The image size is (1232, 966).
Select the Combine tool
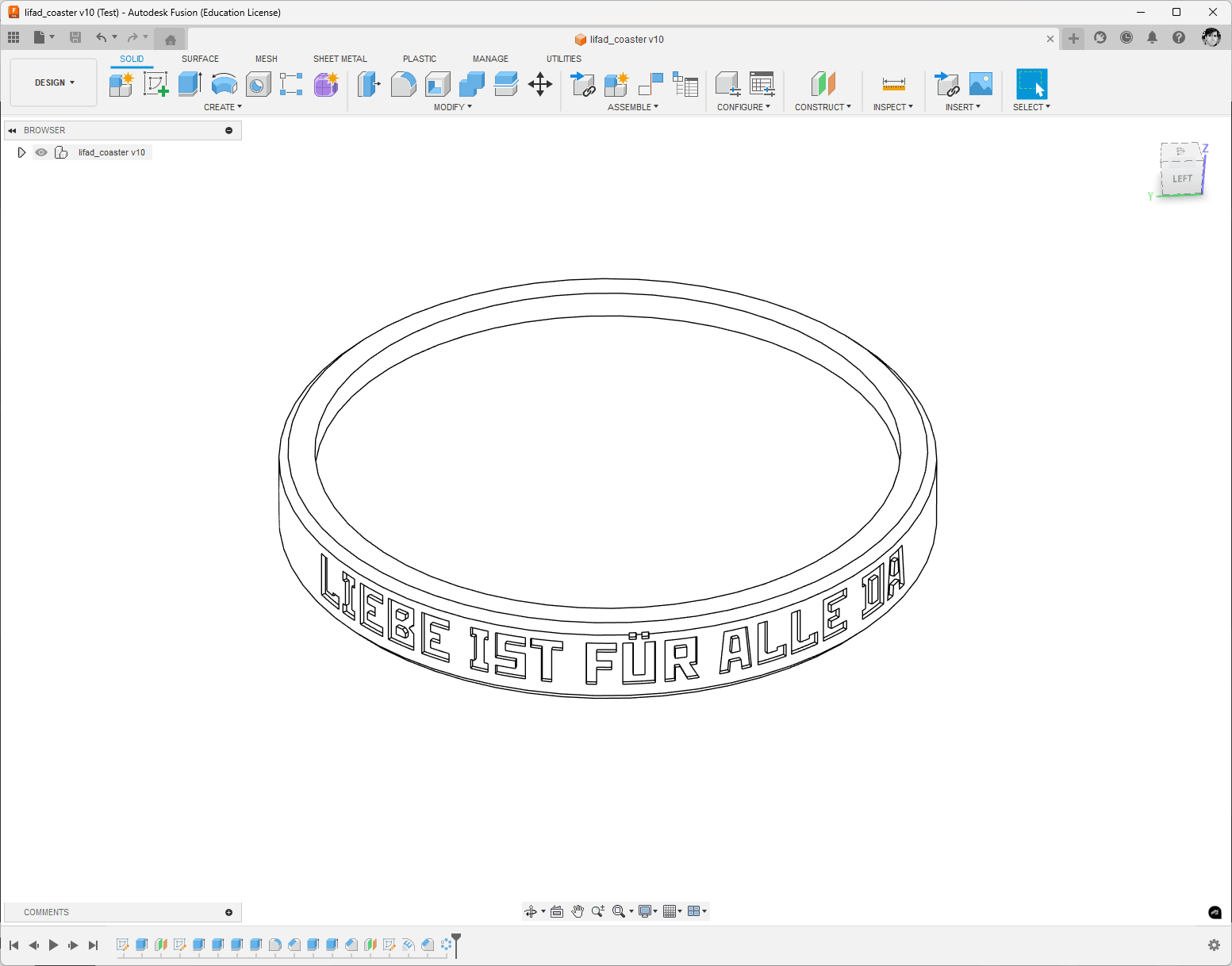pos(471,84)
